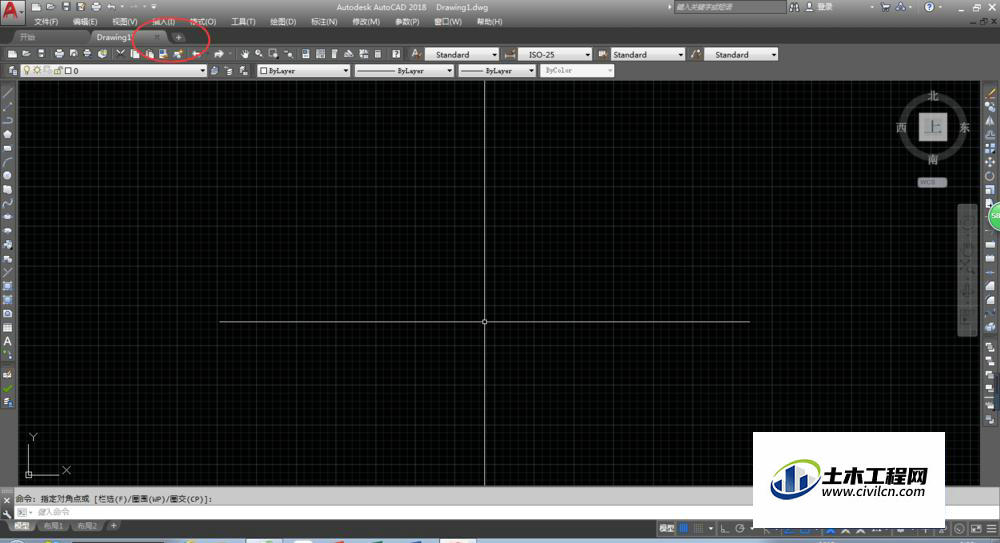Image resolution: width=1000 pixels, height=543 pixels.
Task: Toggle layer 0 freeze sun icon
Action: 37,71
